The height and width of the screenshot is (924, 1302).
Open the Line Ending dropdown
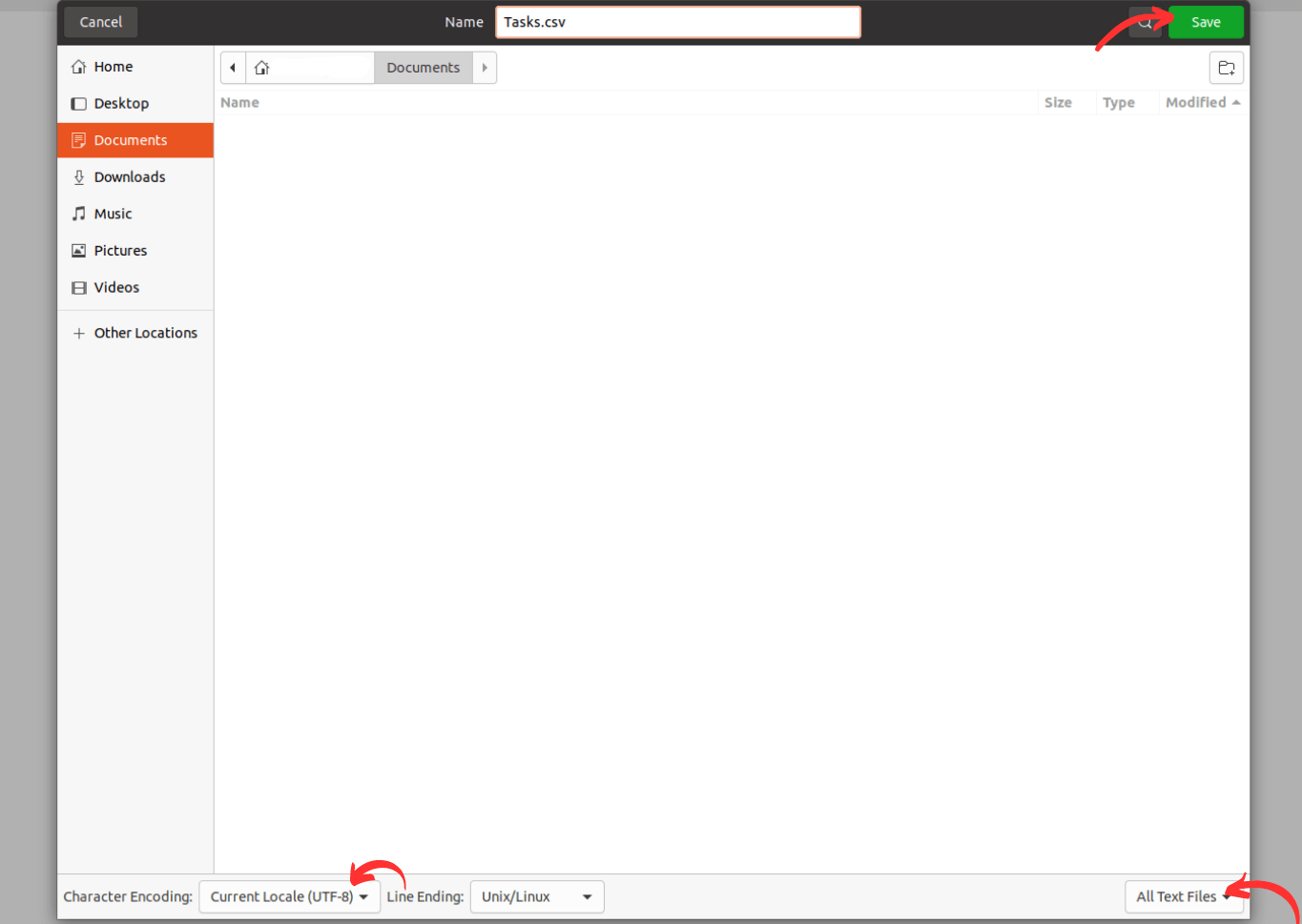pos(536,896)
